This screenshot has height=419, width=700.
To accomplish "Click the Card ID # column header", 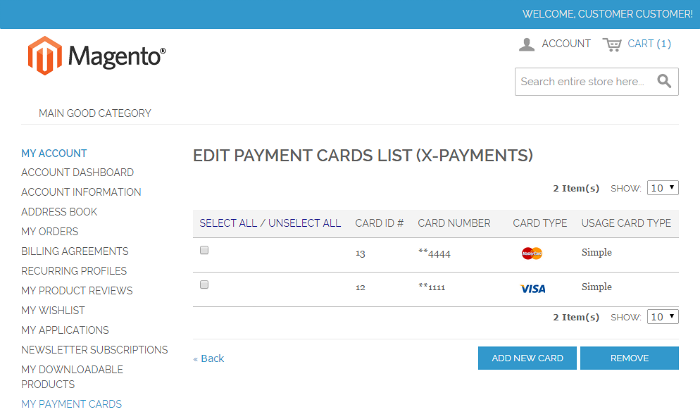I will [379, 223].
